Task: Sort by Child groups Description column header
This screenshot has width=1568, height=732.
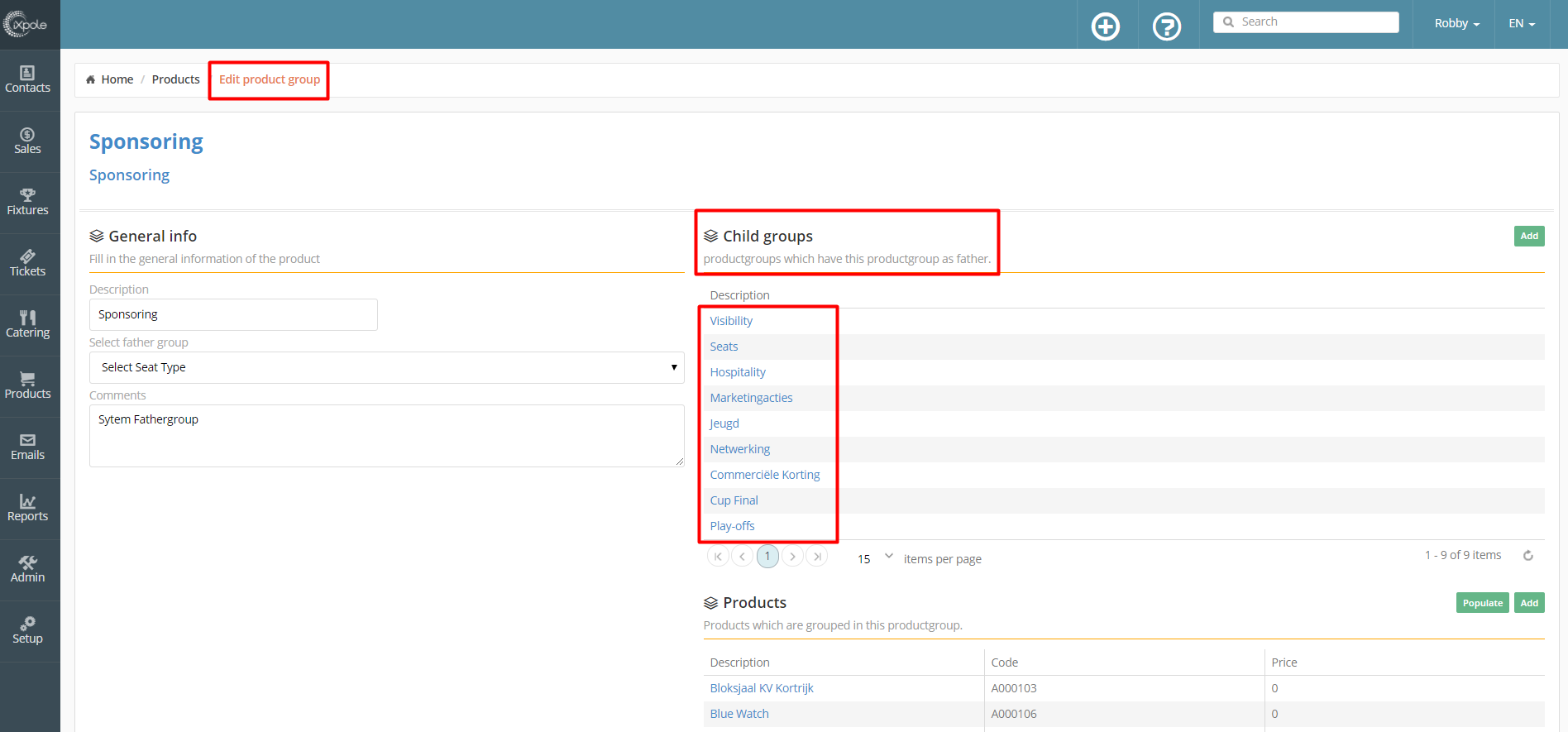Action: (x=739, y=295)
